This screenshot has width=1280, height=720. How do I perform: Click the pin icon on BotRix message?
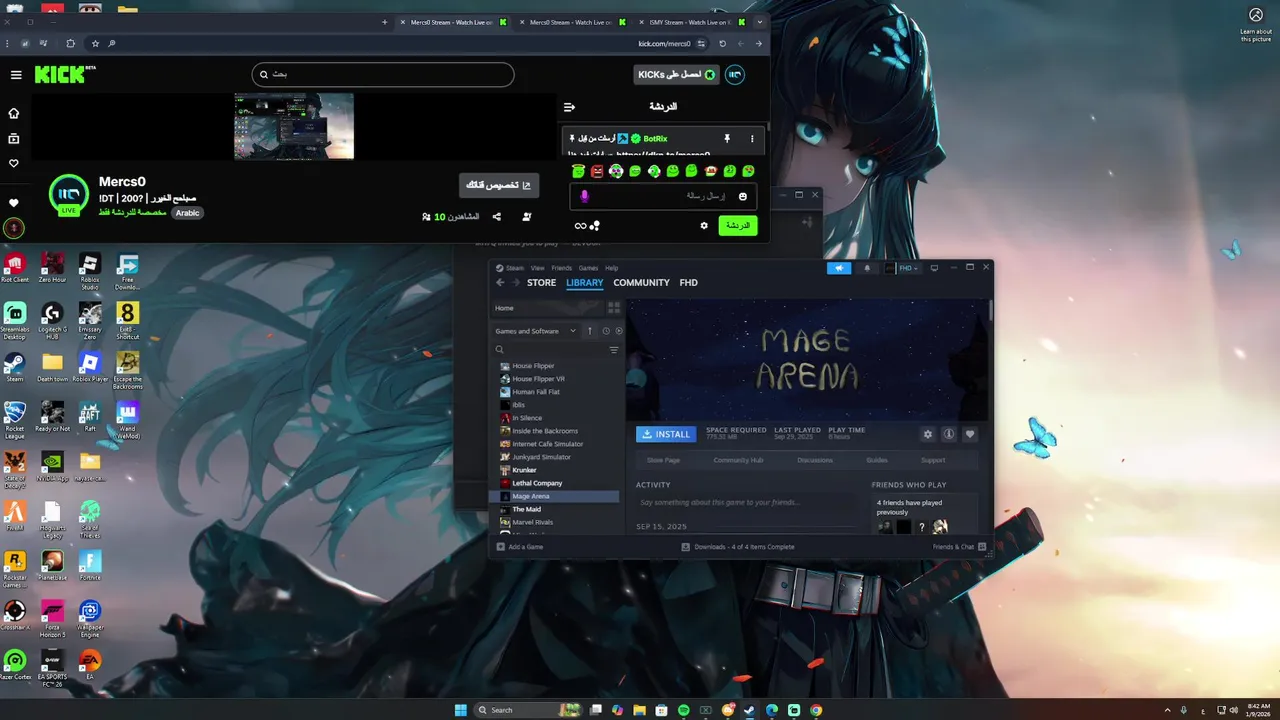click(x=727, y=138)
